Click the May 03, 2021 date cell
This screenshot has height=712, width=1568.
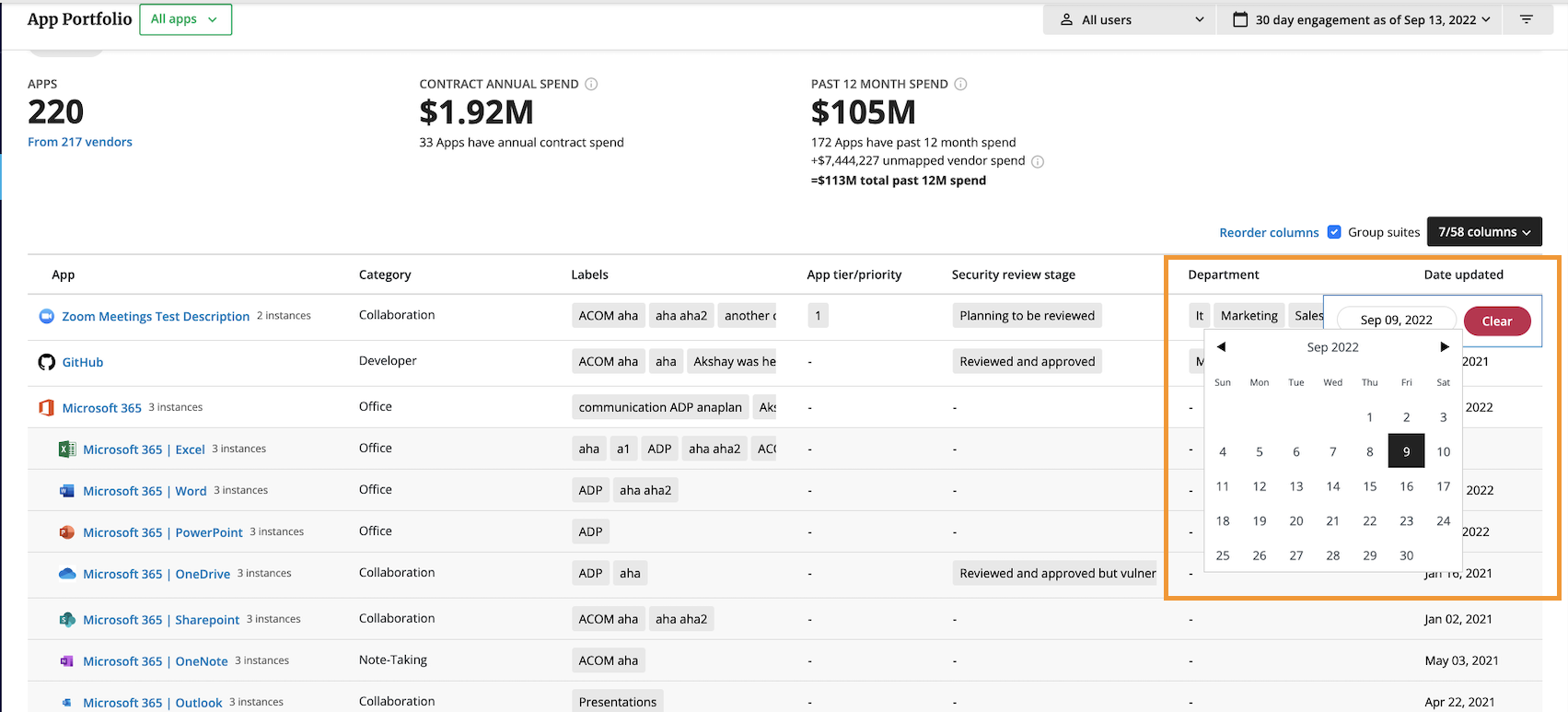[x=1461, y=660]
